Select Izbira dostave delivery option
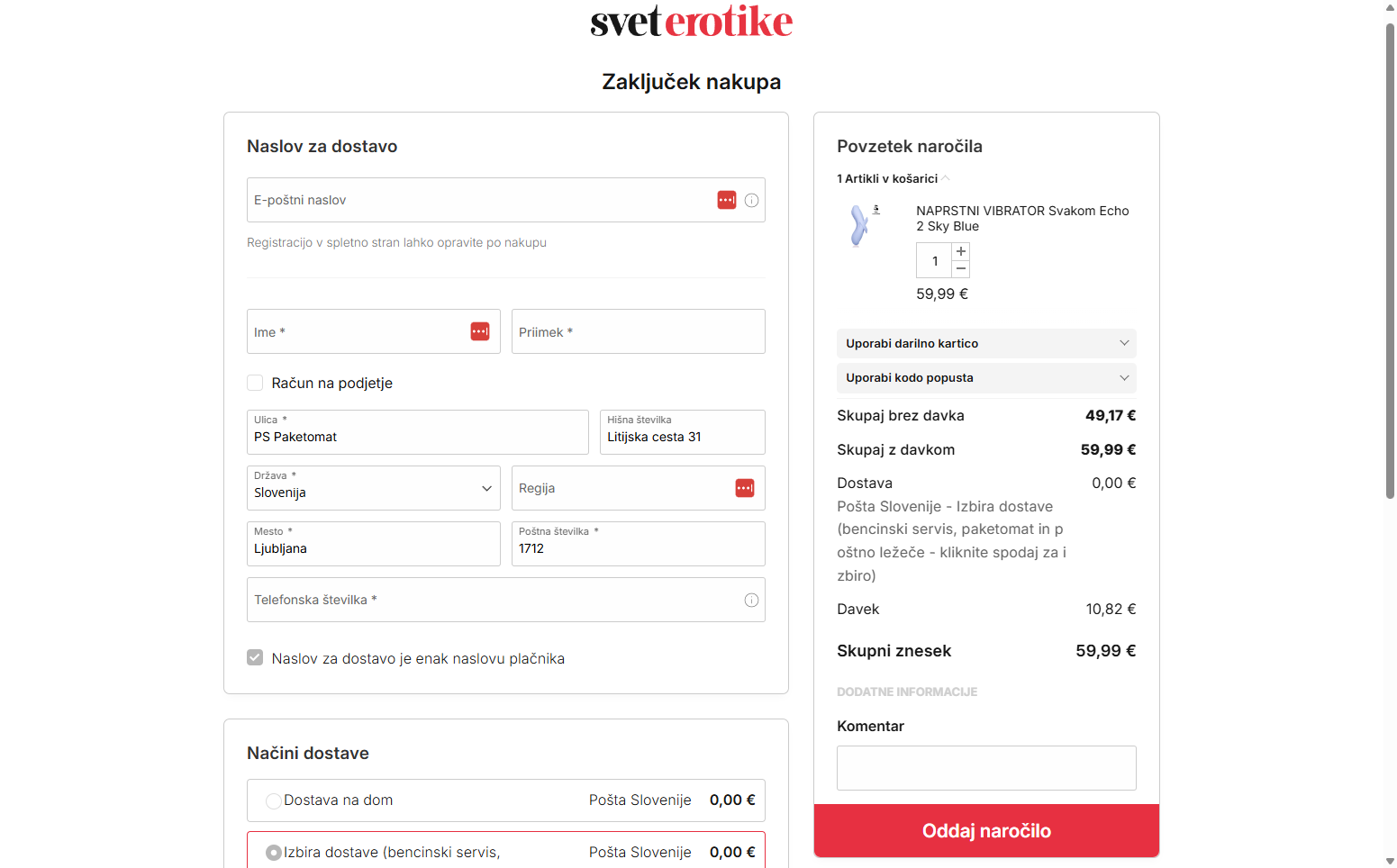This screenshot has height=868, width=1397. coord(274,852)
